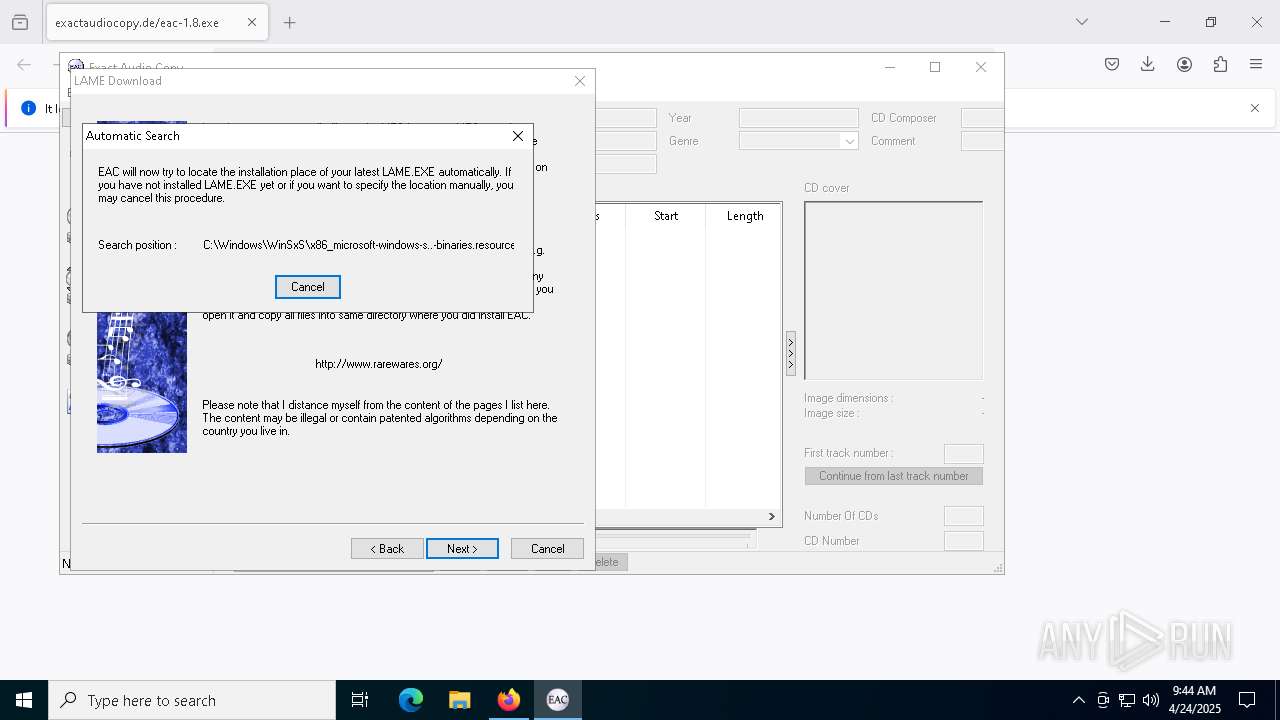This screenshot has height=720, width=1280.
Task: Dismiss the browser notification bar
Action: [x=1255, y=108]
